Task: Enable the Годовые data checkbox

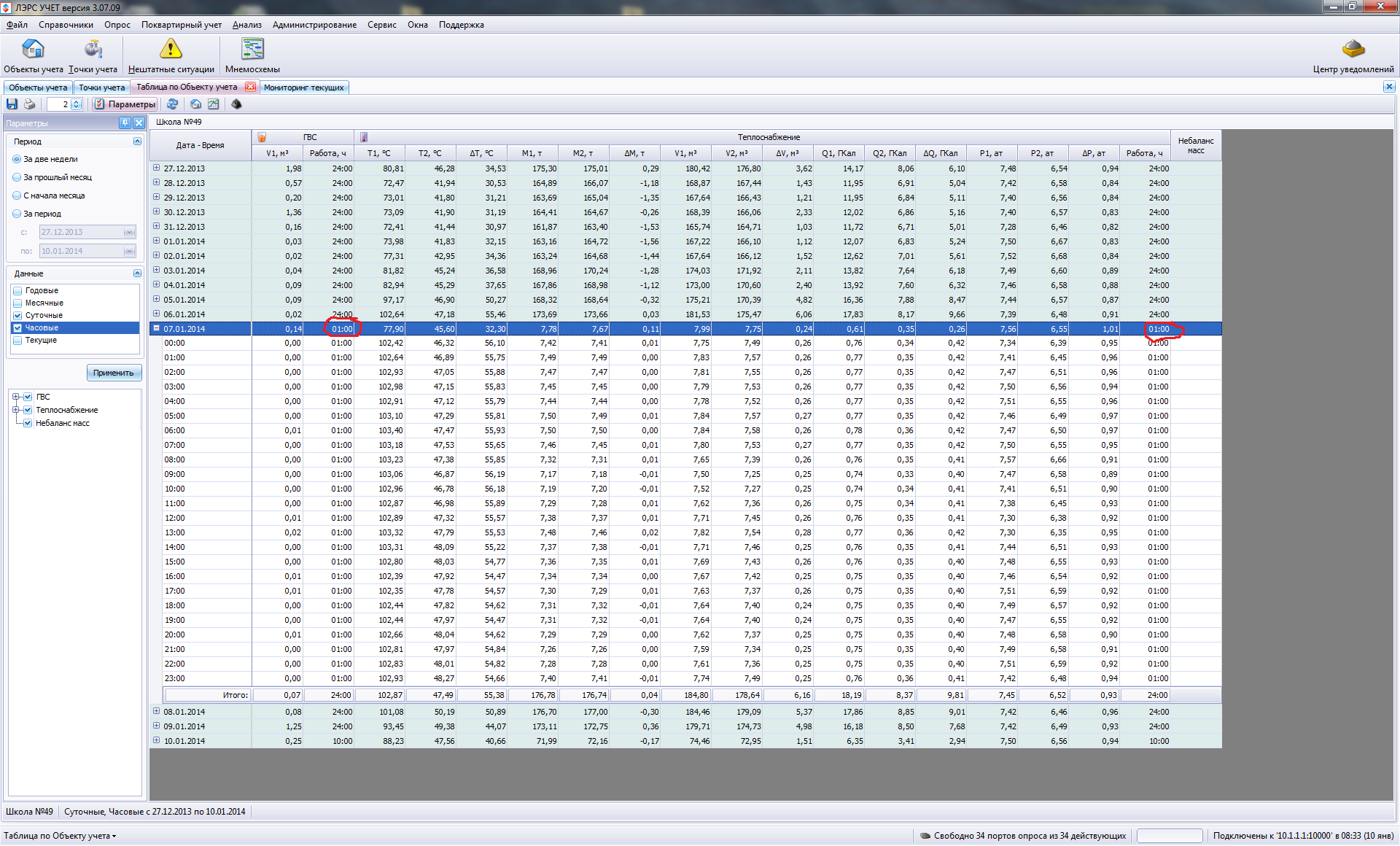Action: (x=17, y=290)
